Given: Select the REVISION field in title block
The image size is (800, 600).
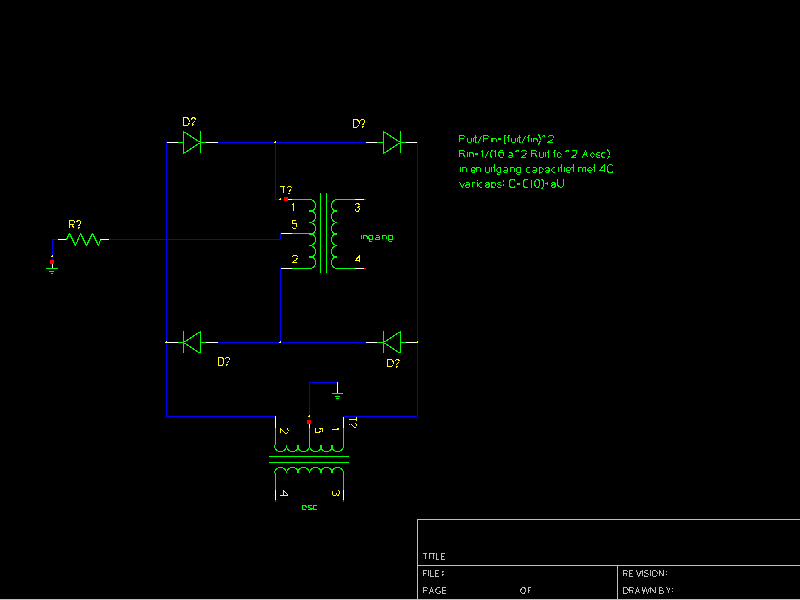Looking at the screenshot, I should point(645,574).
